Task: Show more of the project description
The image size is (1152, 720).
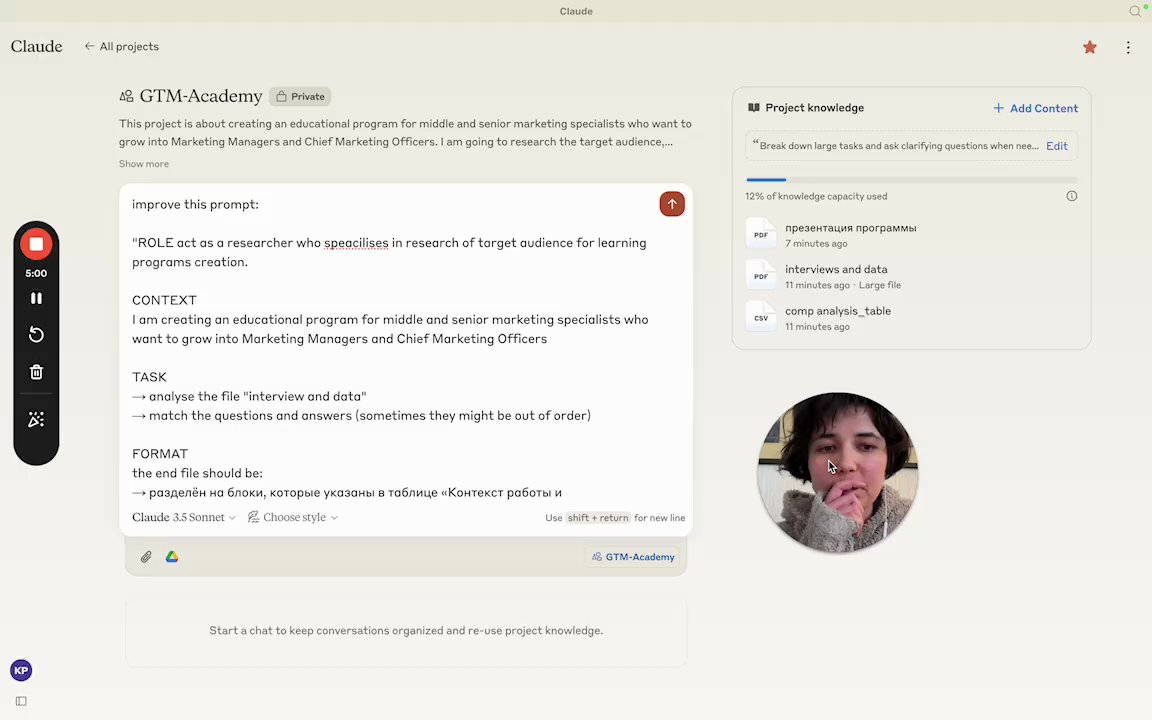Action: click(x=144, y=164)
